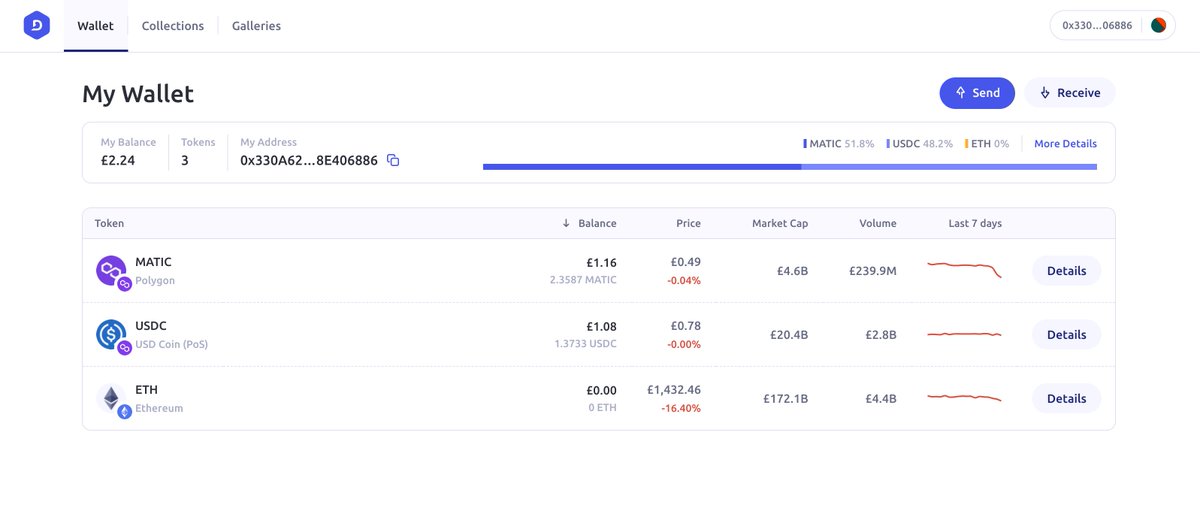Click the 0x330A62...8E406886 address text
Image resolution: width=1200 pixels, height=508 pixels.
point(309,160)
